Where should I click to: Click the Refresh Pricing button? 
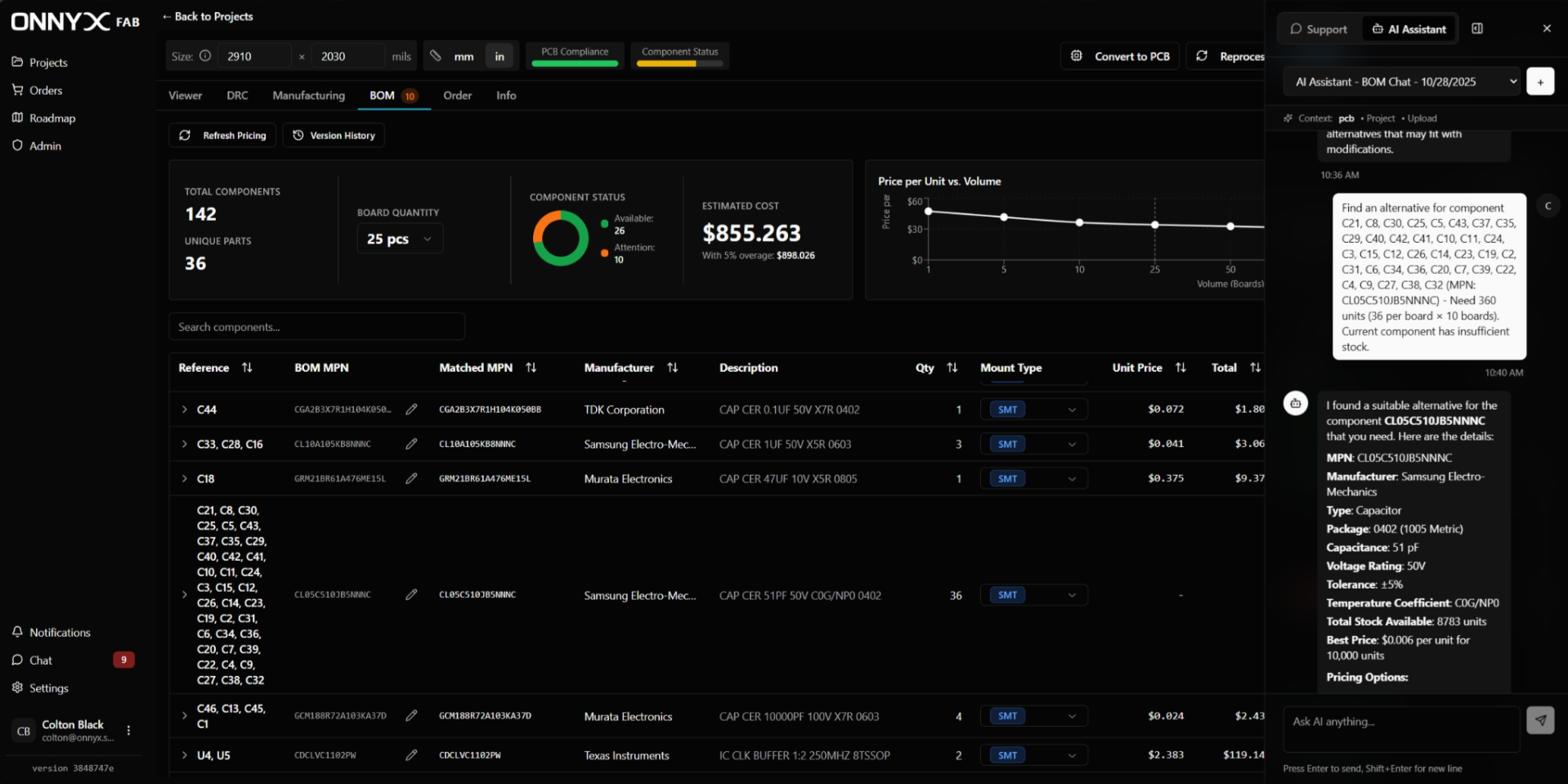pos(222,135)
